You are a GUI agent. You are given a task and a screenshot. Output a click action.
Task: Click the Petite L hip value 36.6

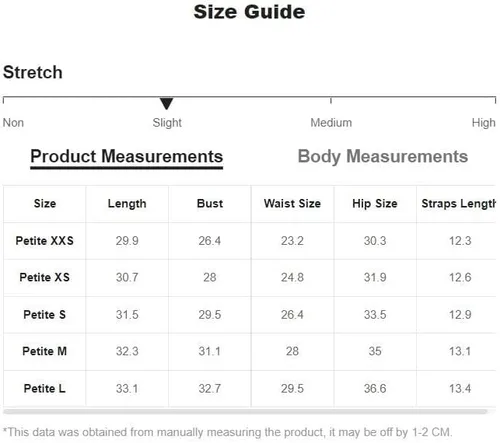click(x=375, y=388)
